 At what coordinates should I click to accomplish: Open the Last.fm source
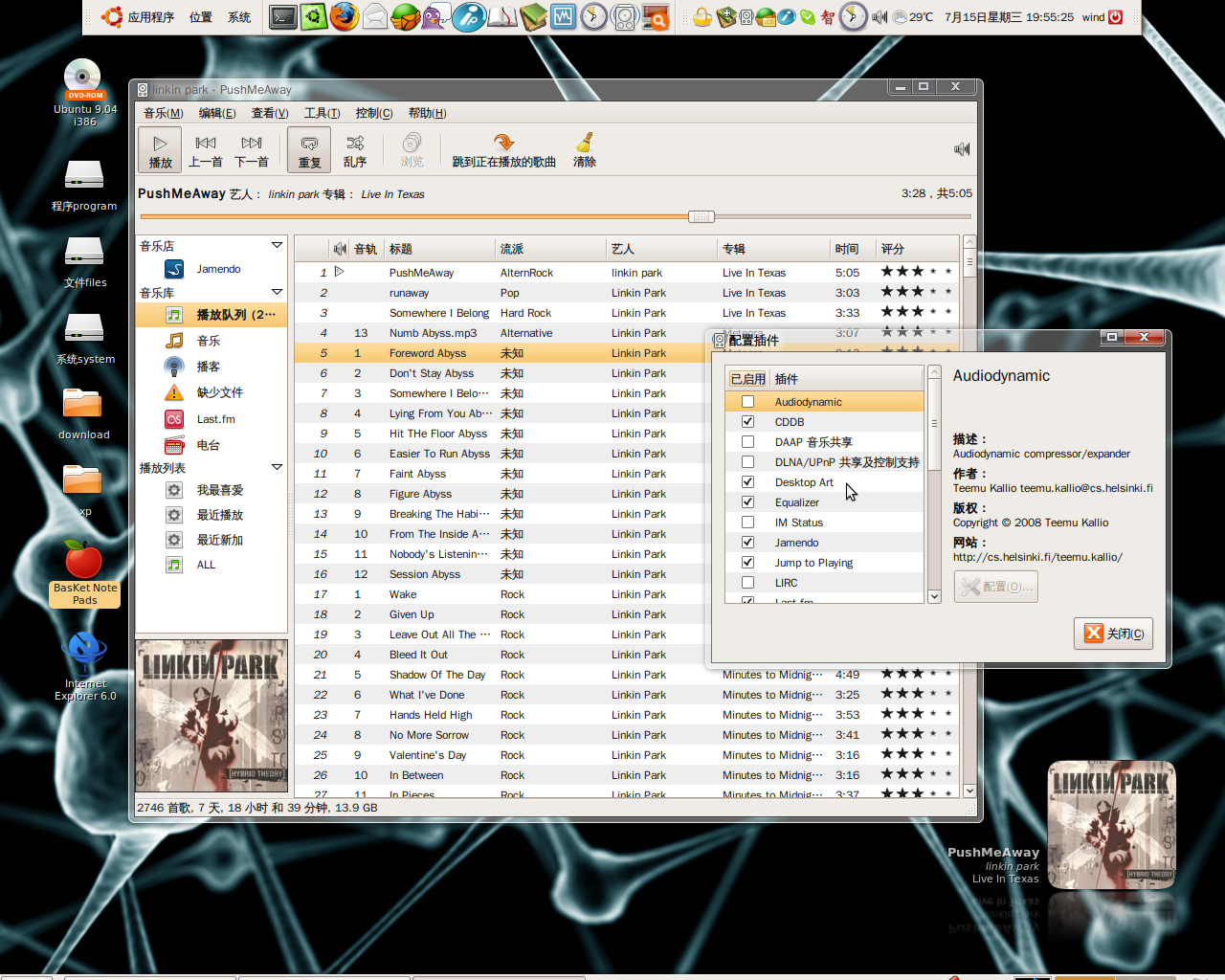pyautogui.click(x=211, y=418)
